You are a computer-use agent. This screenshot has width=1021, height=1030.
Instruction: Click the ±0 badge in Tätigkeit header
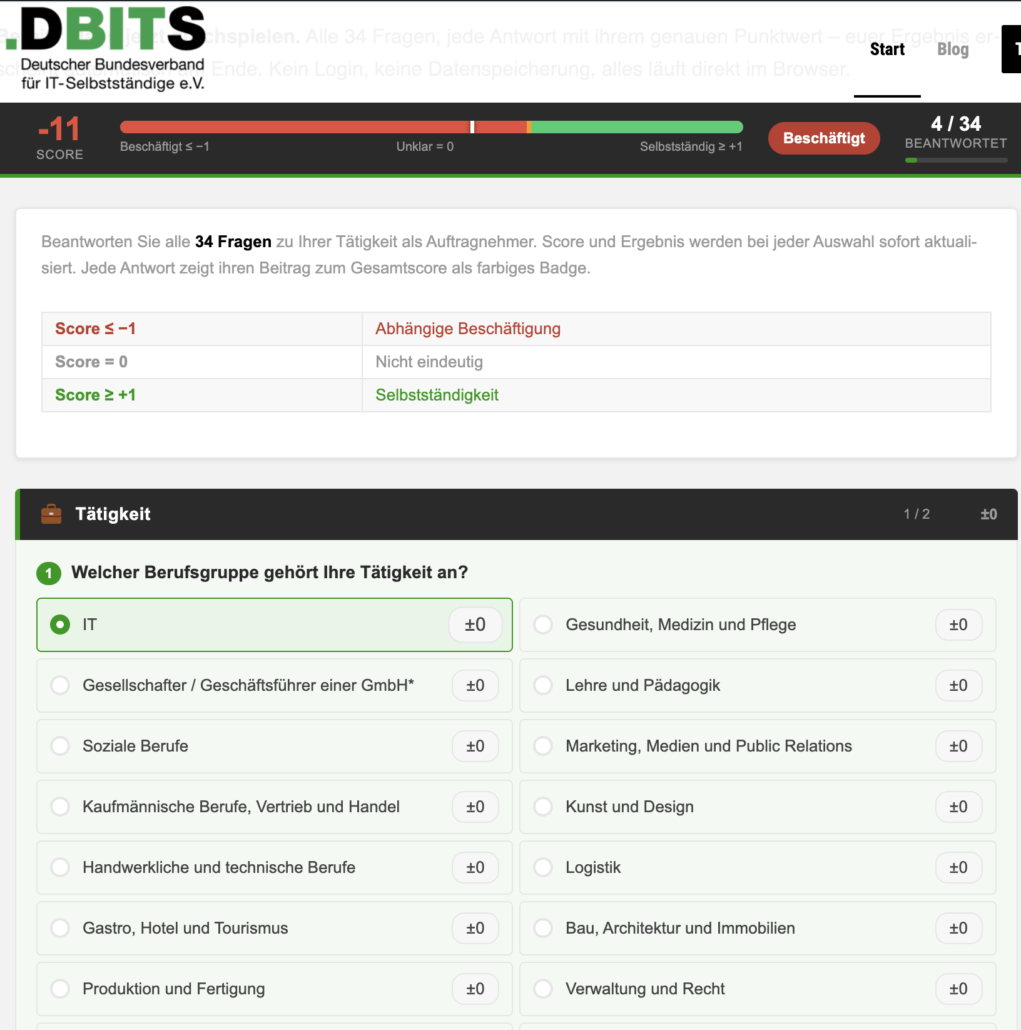tap(988, 514)
